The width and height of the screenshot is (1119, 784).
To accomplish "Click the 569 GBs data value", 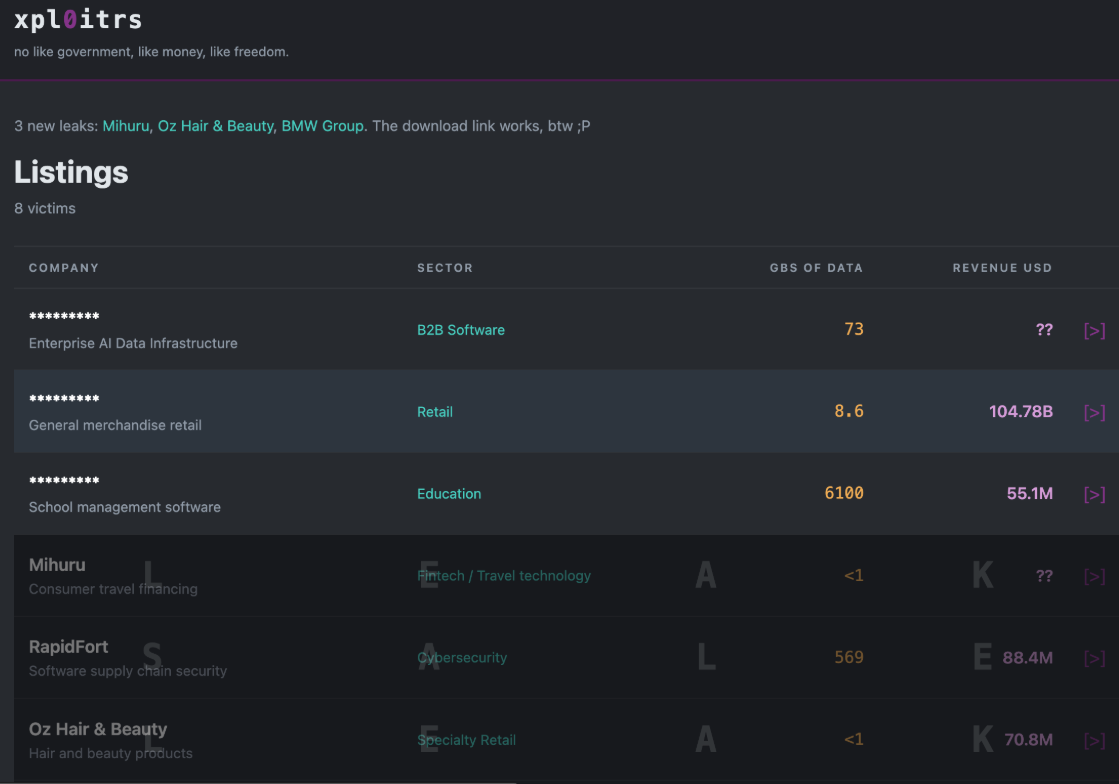I will tap(849, 658).
